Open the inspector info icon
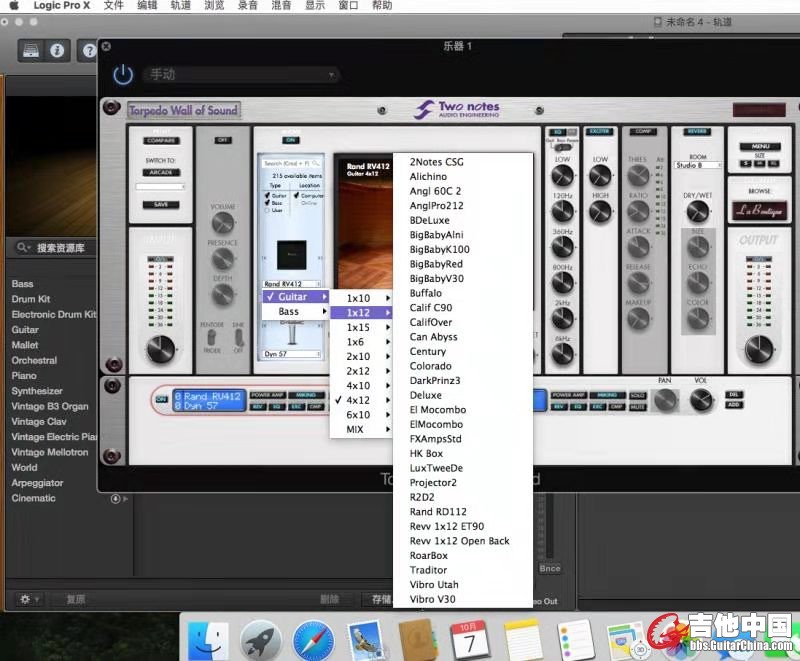The image size is (800, 661). point(58,50)
